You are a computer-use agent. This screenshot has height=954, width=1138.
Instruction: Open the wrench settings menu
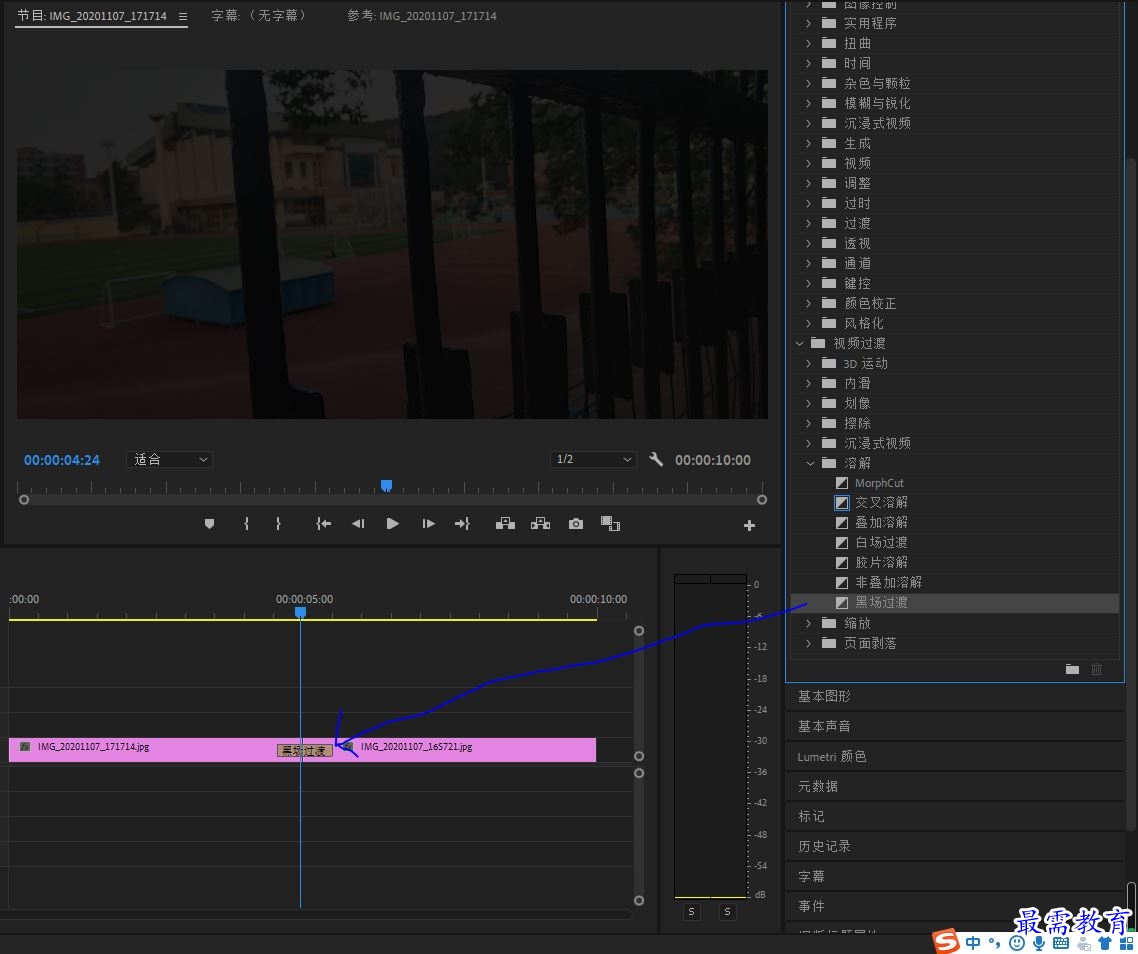(x=655, y=459)
